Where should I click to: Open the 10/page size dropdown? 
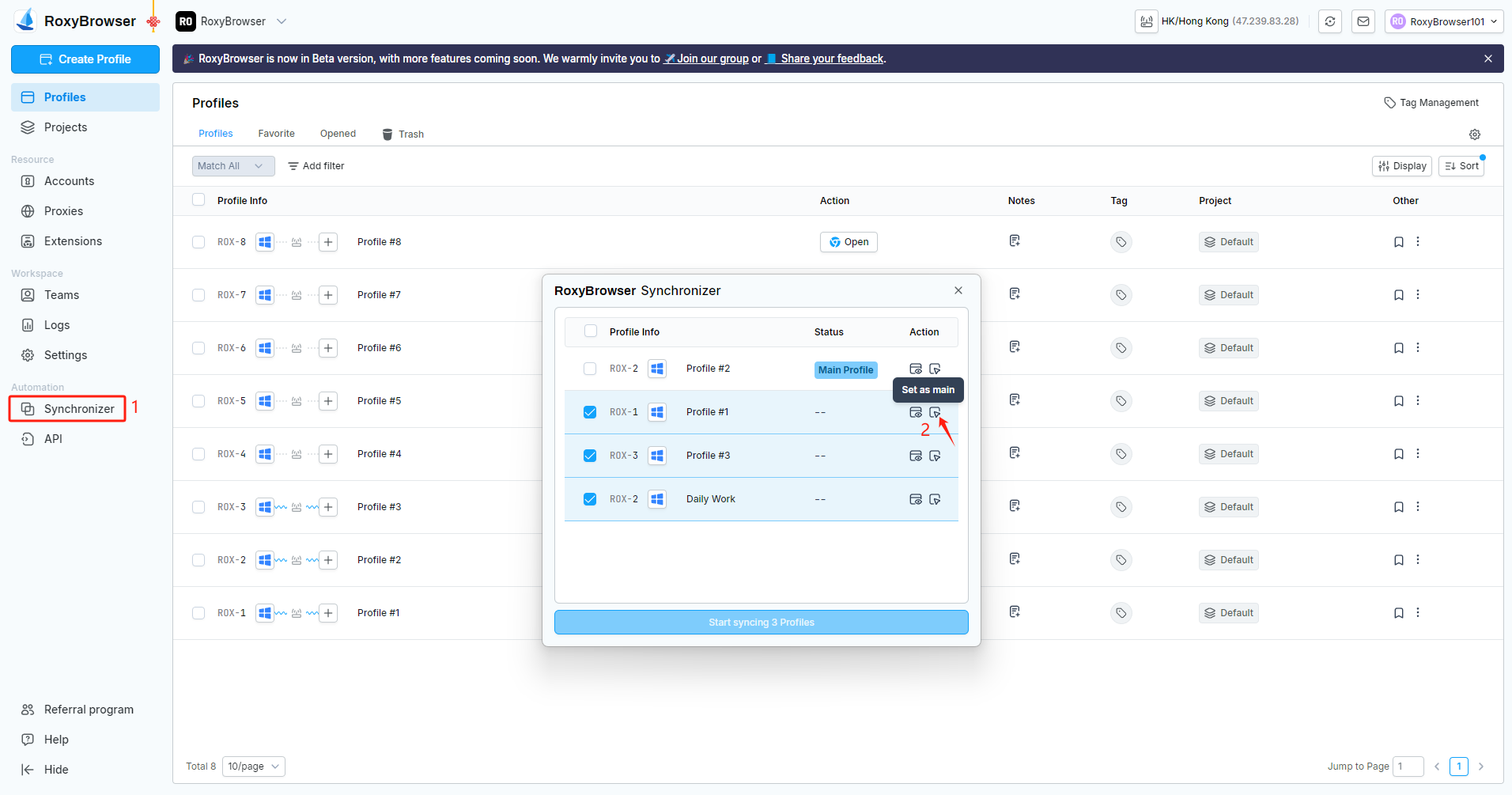pos(254,767)
